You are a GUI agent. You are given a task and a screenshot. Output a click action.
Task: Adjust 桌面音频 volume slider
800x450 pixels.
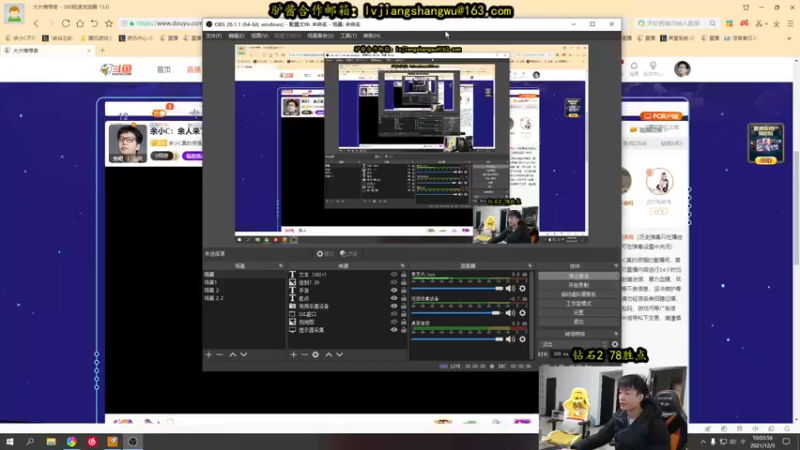coord(458,339)
